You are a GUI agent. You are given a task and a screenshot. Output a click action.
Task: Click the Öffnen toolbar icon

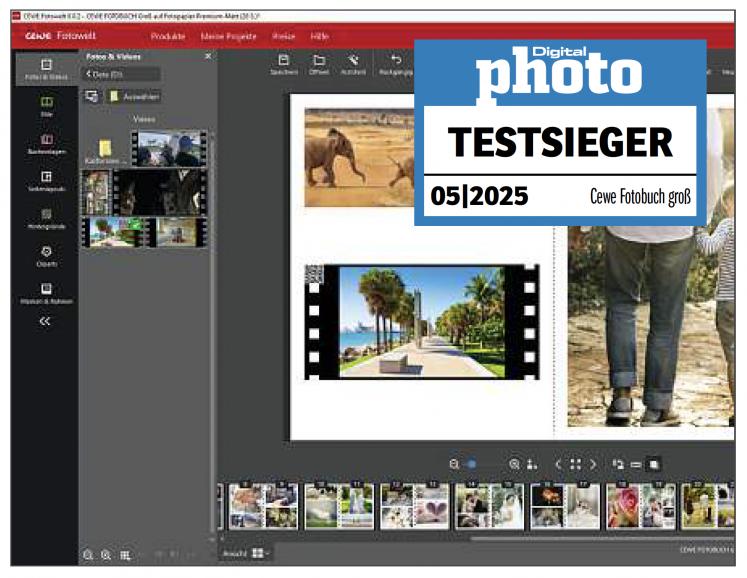click(319, 64)
